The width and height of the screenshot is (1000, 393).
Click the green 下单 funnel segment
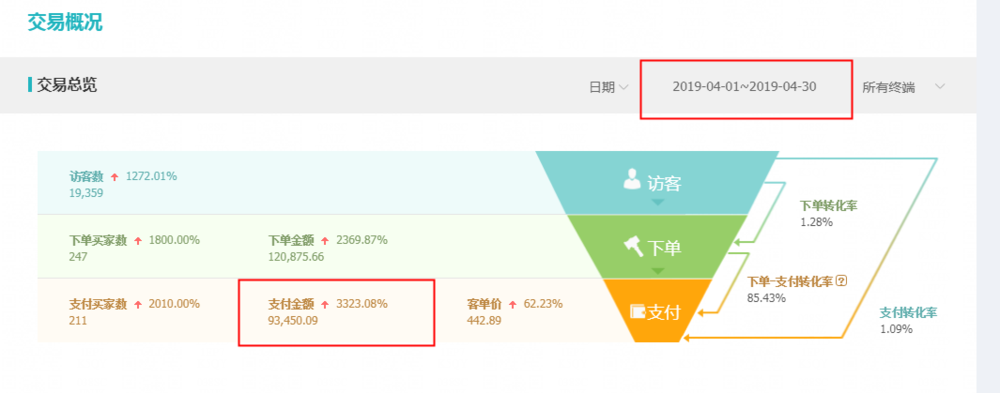click(x=657, y=247)
